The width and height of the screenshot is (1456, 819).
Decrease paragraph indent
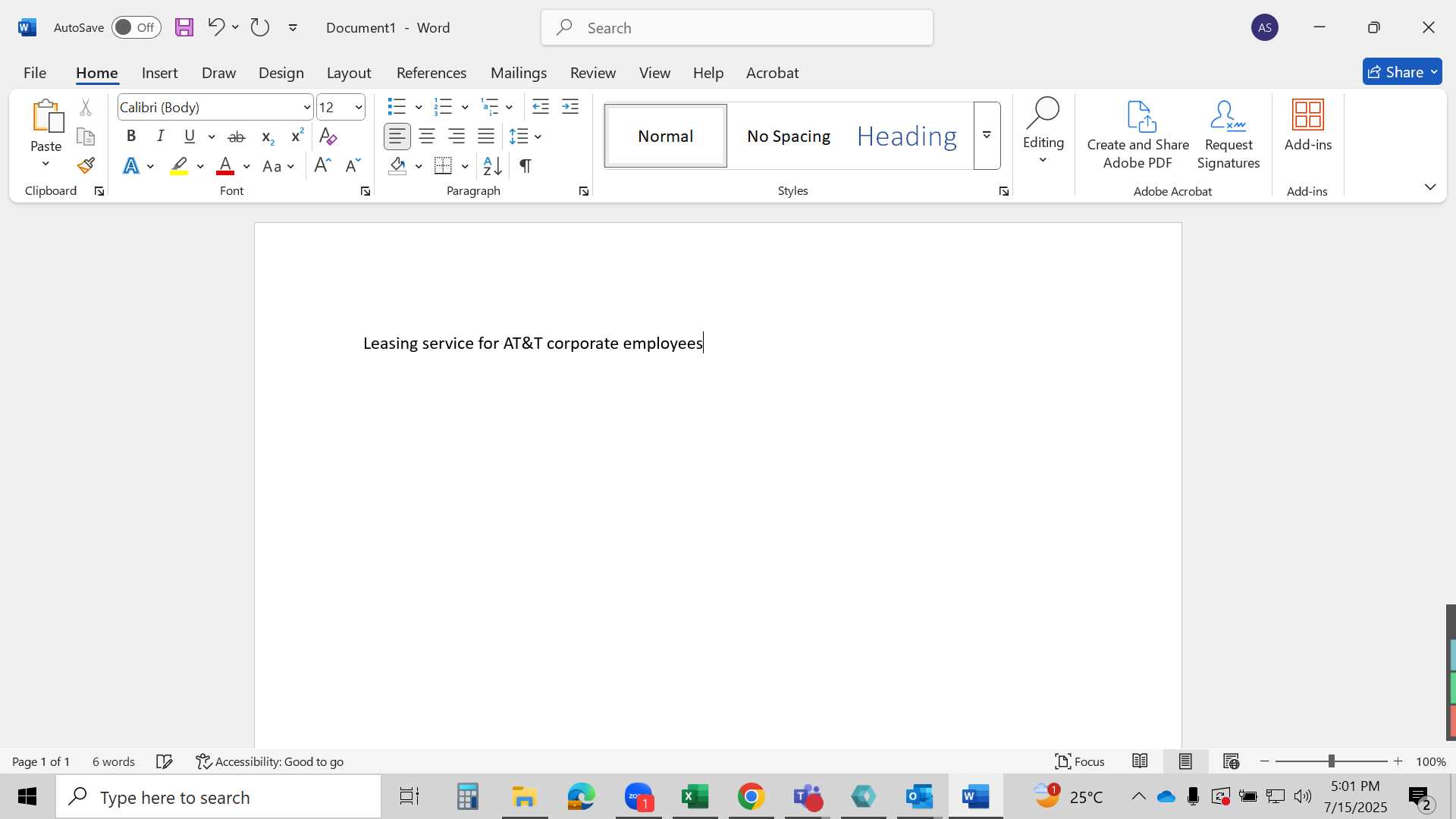point(541,107)
